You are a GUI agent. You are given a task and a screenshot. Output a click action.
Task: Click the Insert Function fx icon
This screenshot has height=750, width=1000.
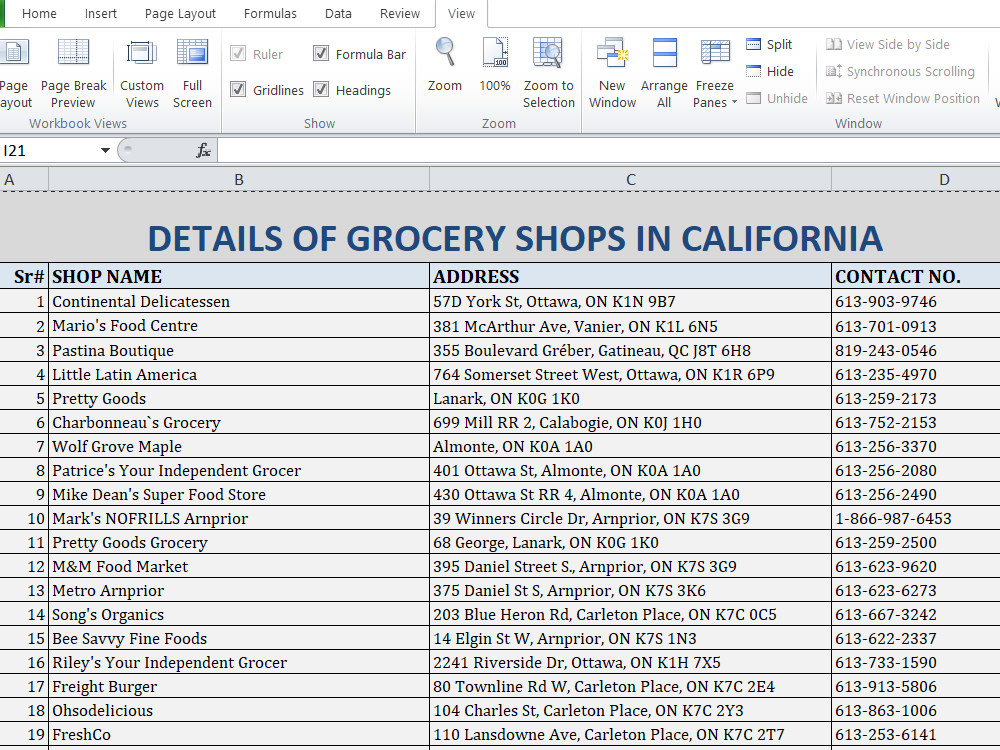click(203, 151)
